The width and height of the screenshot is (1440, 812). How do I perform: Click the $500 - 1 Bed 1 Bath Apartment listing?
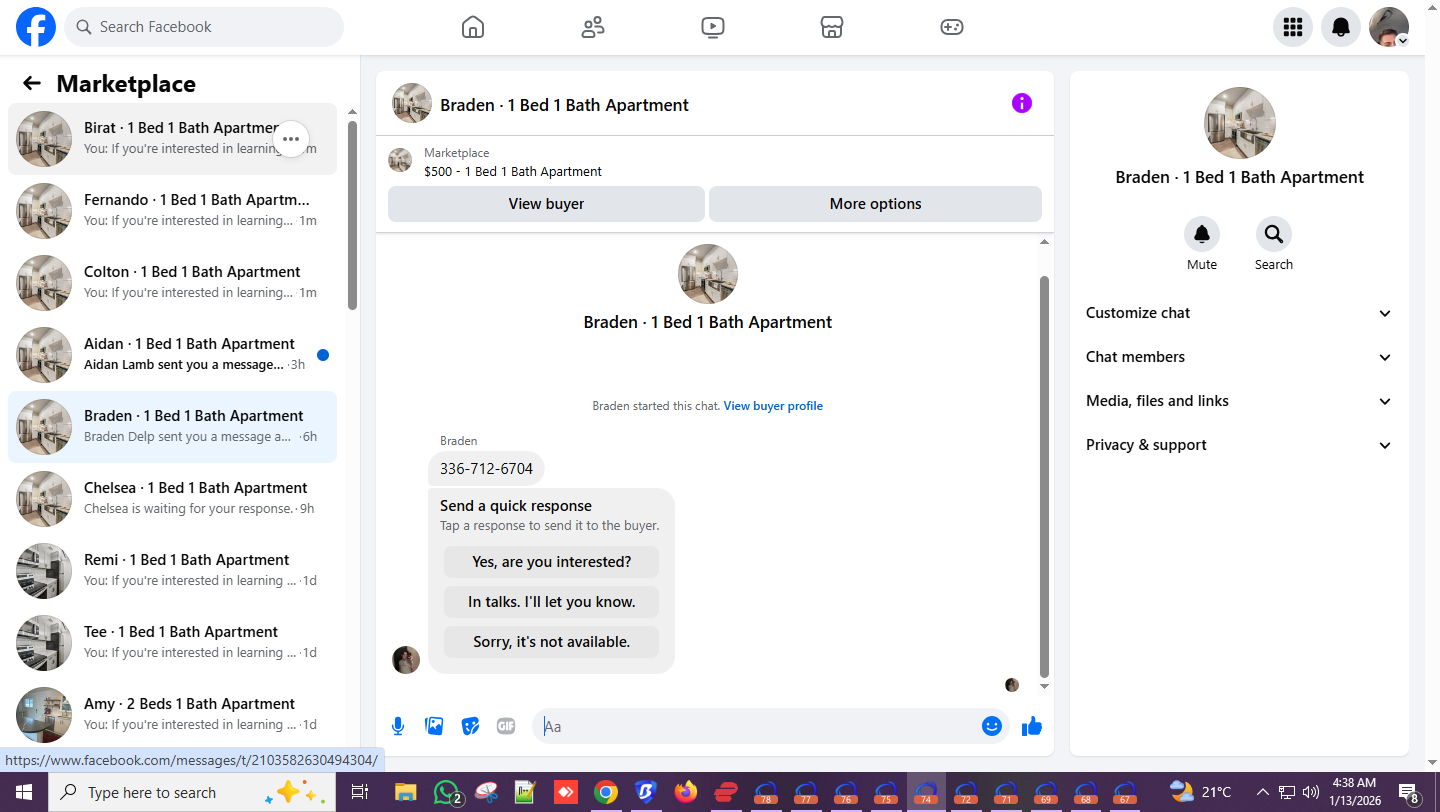coord(513,171)
